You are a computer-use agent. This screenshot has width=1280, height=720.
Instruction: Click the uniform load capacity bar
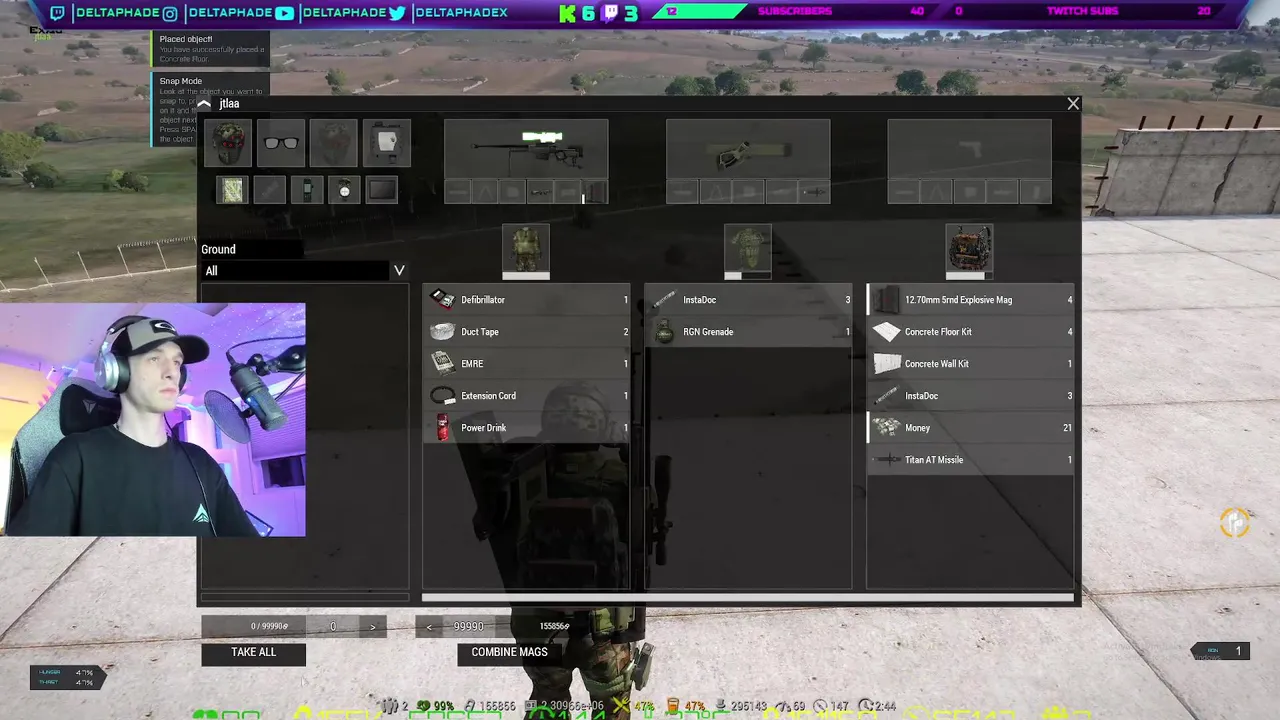point(526,277)
